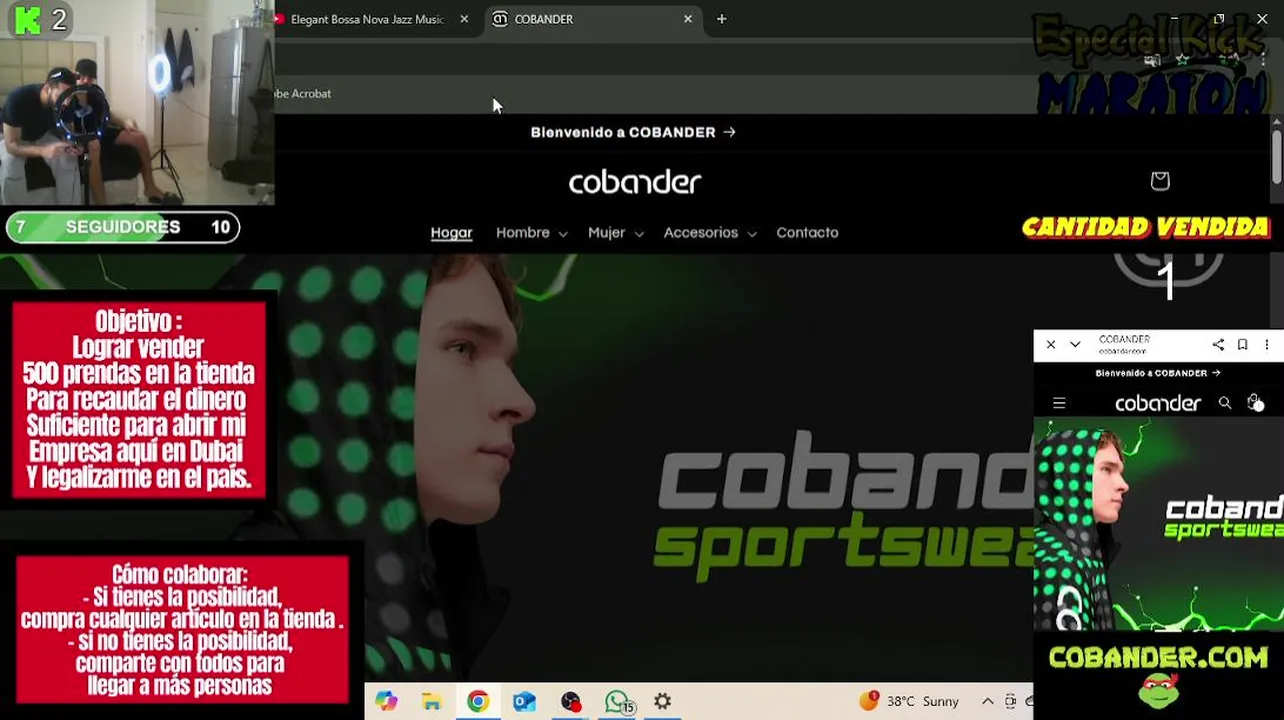Image resolution: width=1284 pixels, height=720 pixels.
Task: Click the share icon in mobile preview
Action: [1218, 345]
